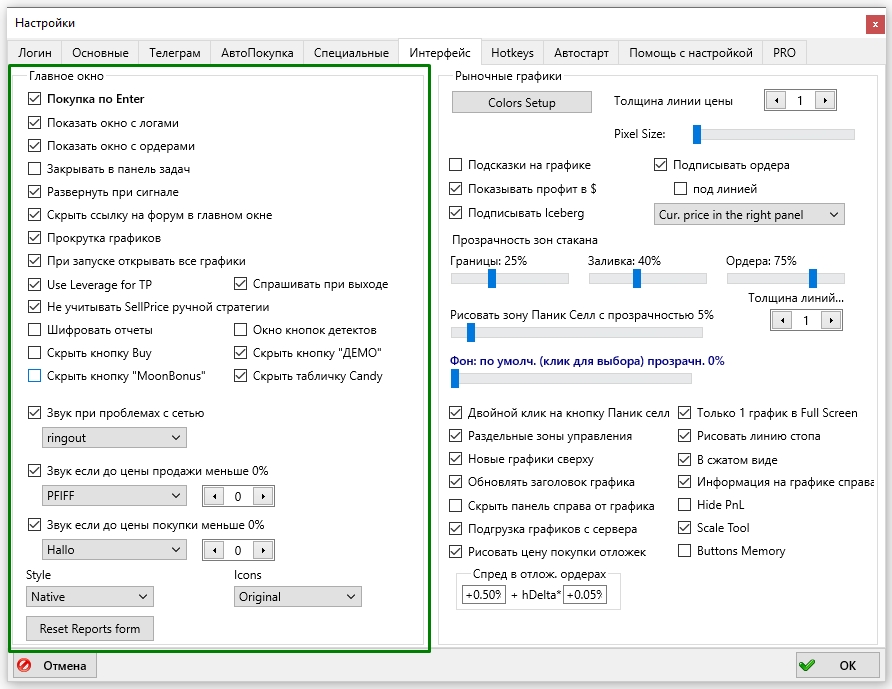Image resolution: width=892 pixels, height=689 pixels.
Task: Decrease Толщина линии цены with left arrow
Action: tap(776, 101)
